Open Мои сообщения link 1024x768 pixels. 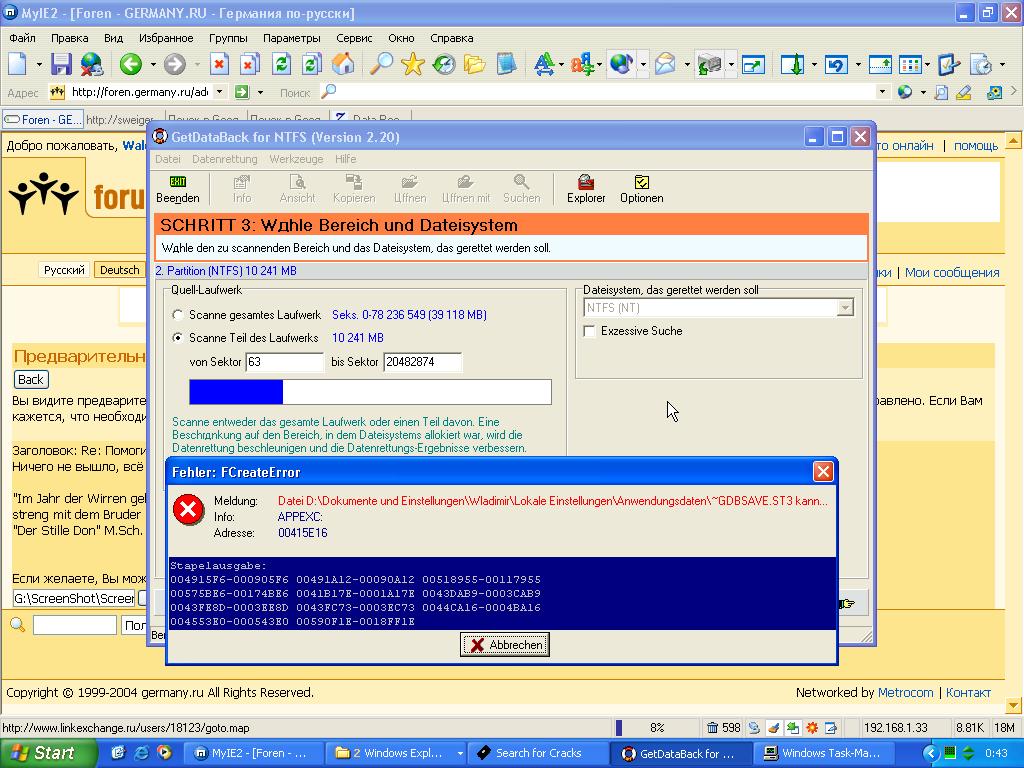[952, 273]
